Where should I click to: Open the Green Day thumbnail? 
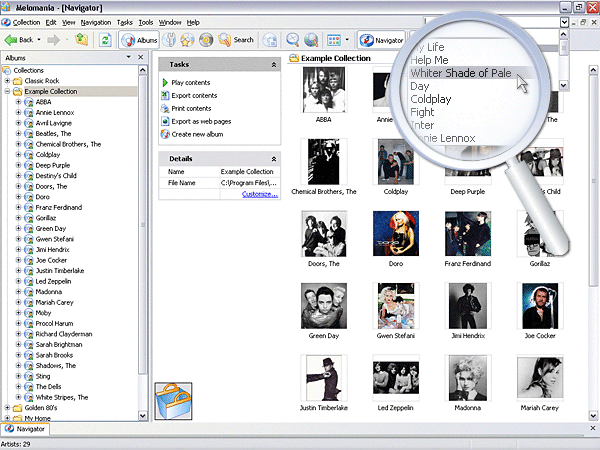coord(324,306)
